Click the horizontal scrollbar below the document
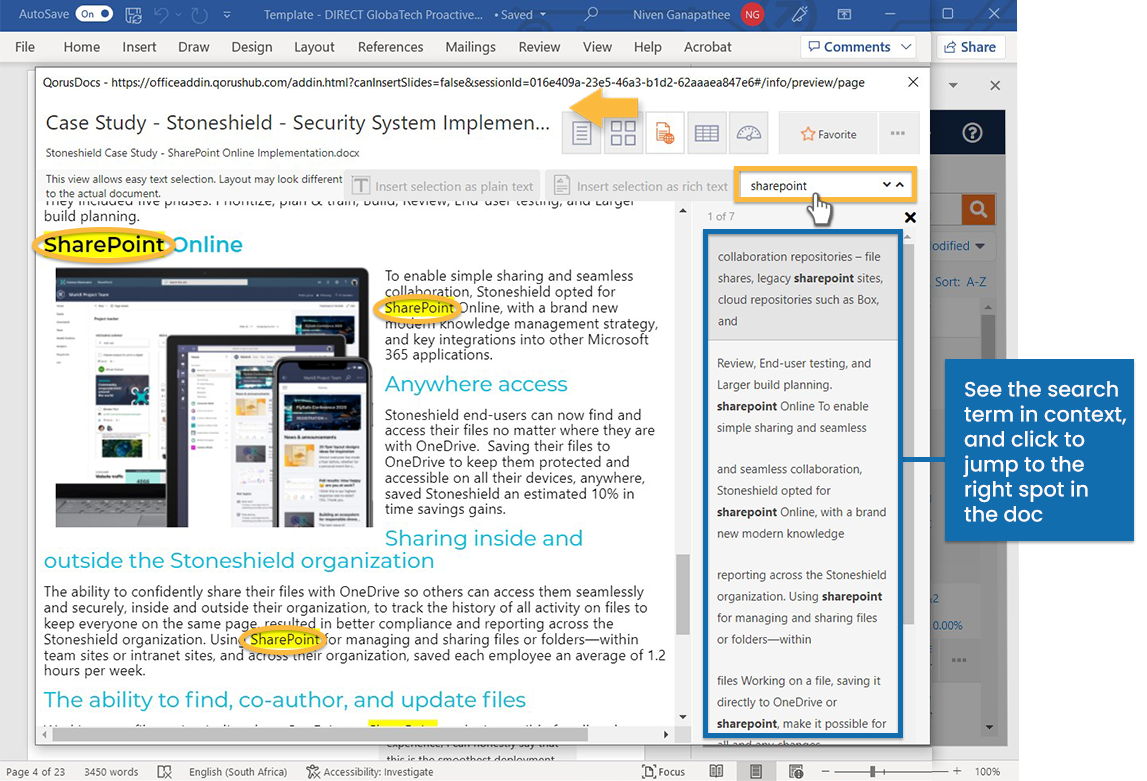 tap(350, 734)
